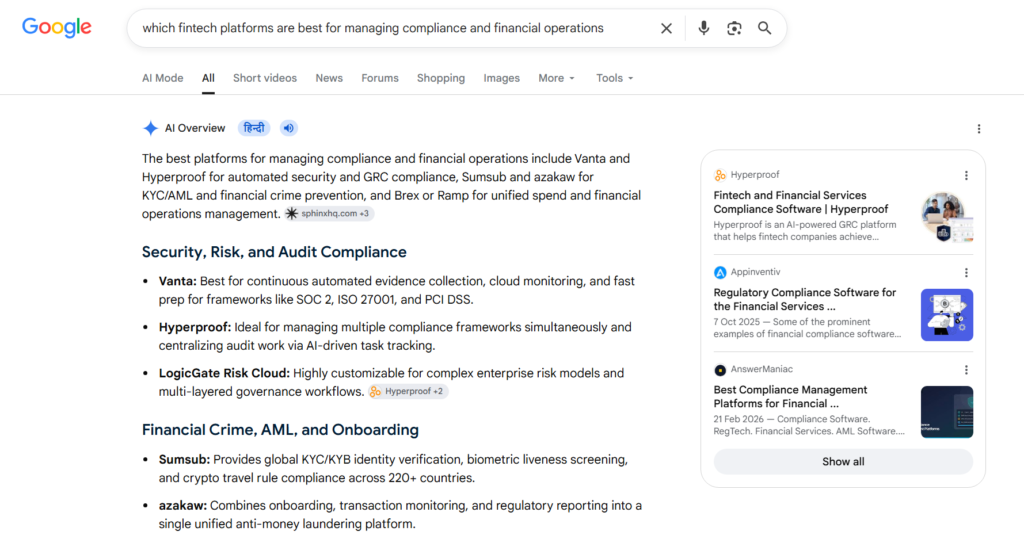Click the AI Overview sparkle icon
Viewport: 1024px width, 539px height.
tap(150, 128)
